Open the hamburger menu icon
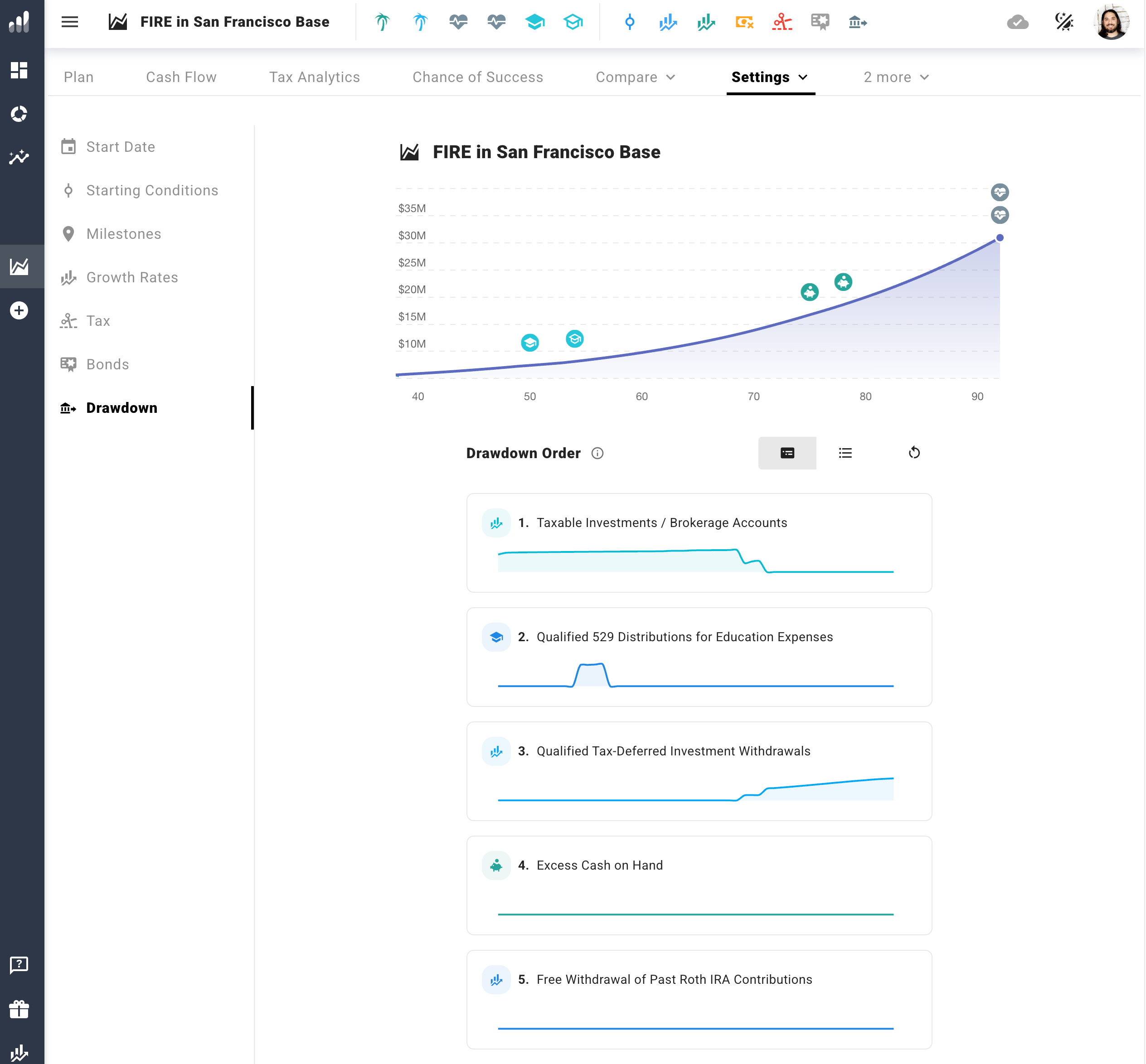The width and height of the screenshot is (1146, 1064). [70, 22]
